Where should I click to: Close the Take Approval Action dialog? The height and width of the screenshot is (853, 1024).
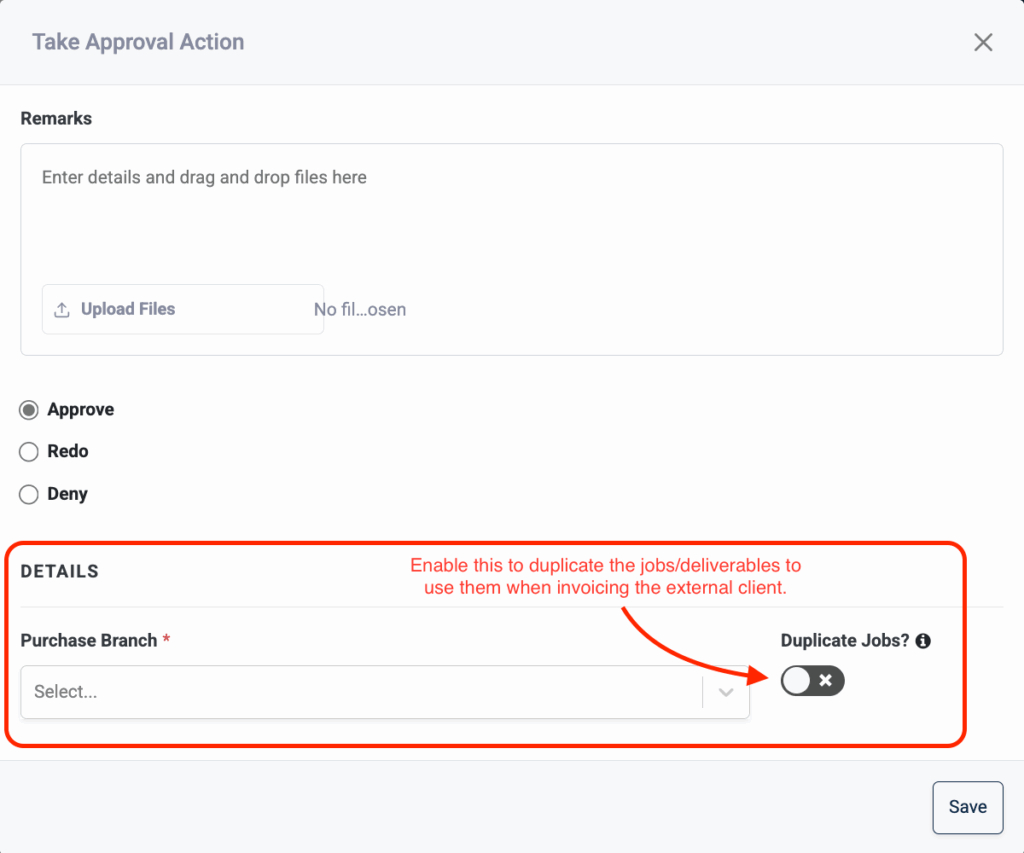(983, 42)
